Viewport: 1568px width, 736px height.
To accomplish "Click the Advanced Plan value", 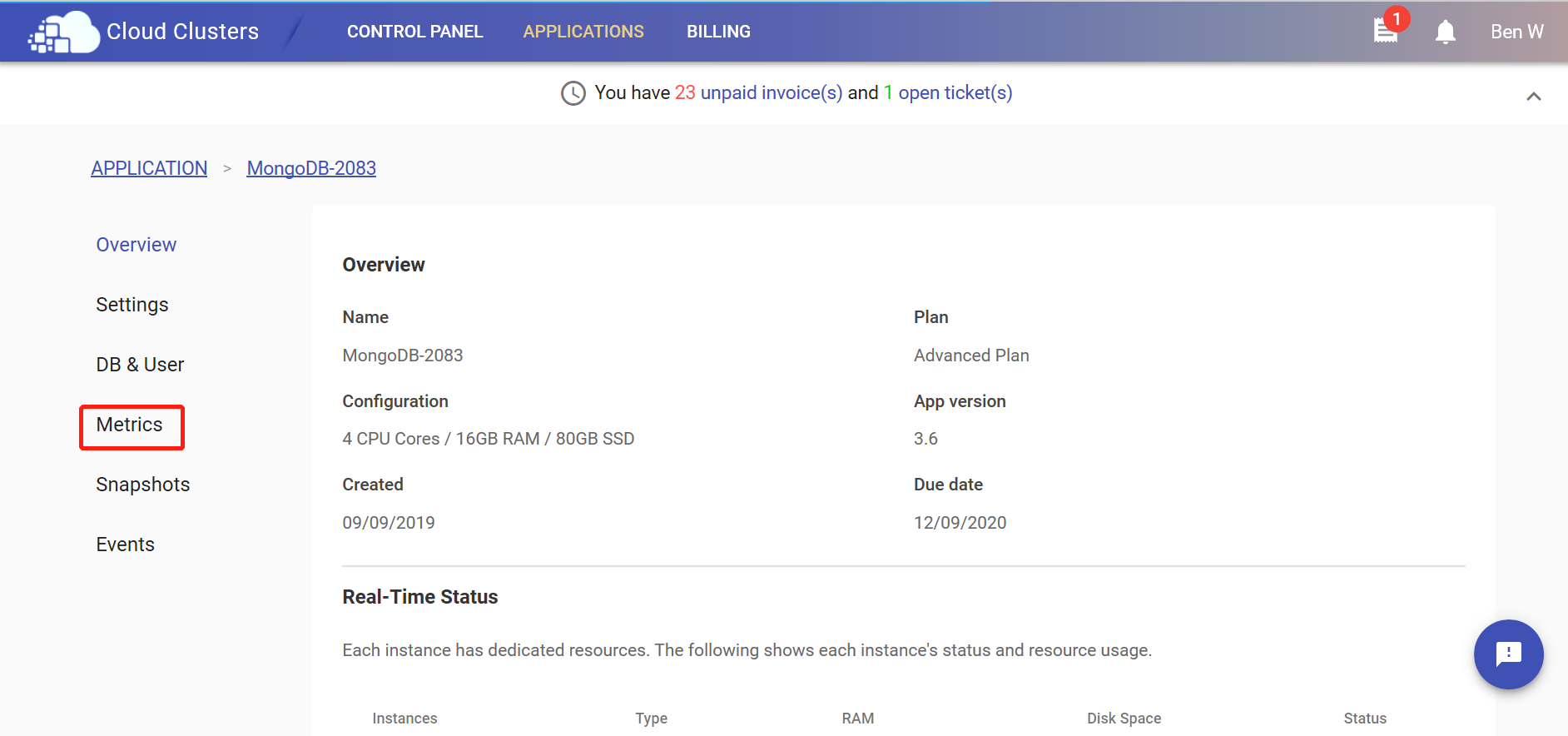I will click(971, 356).
